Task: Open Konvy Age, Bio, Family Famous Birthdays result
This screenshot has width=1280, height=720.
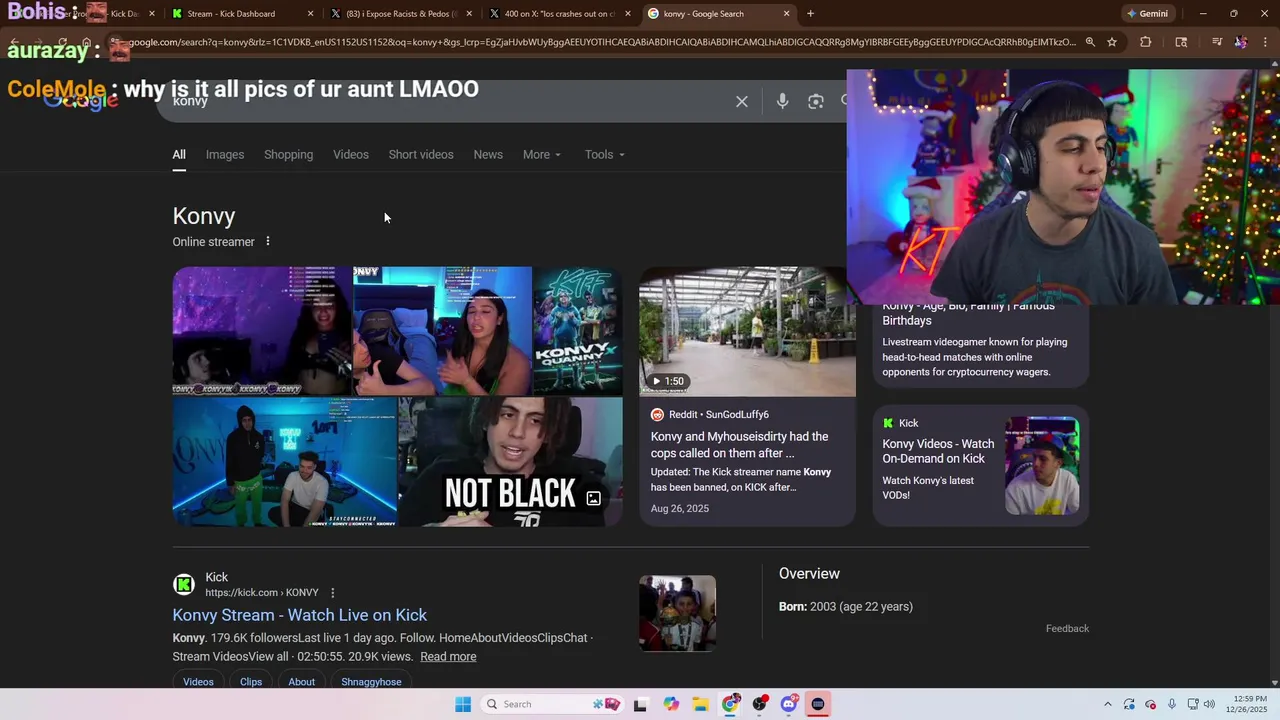Action: pyautogui.click(x=968, y=313)
